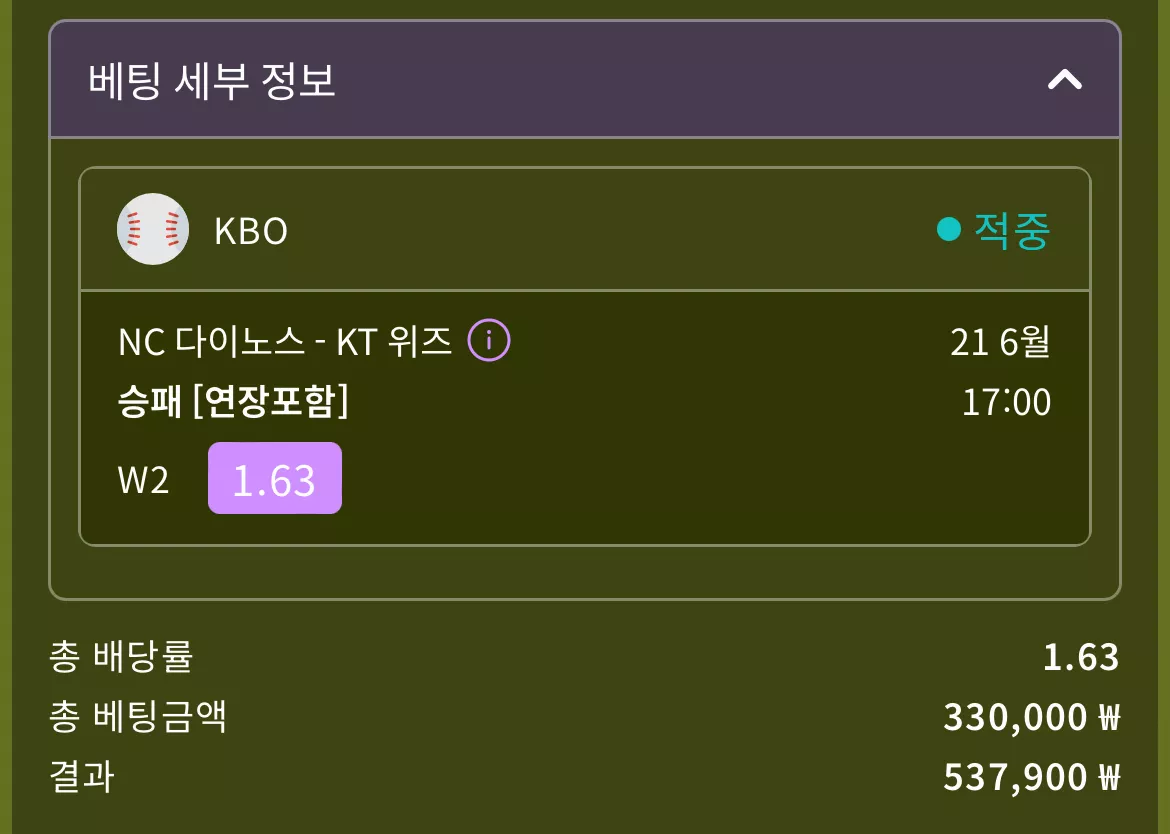Click the 21 6월 match date
Viewport: 1170px width, 834px height.
coord(1000,342)
